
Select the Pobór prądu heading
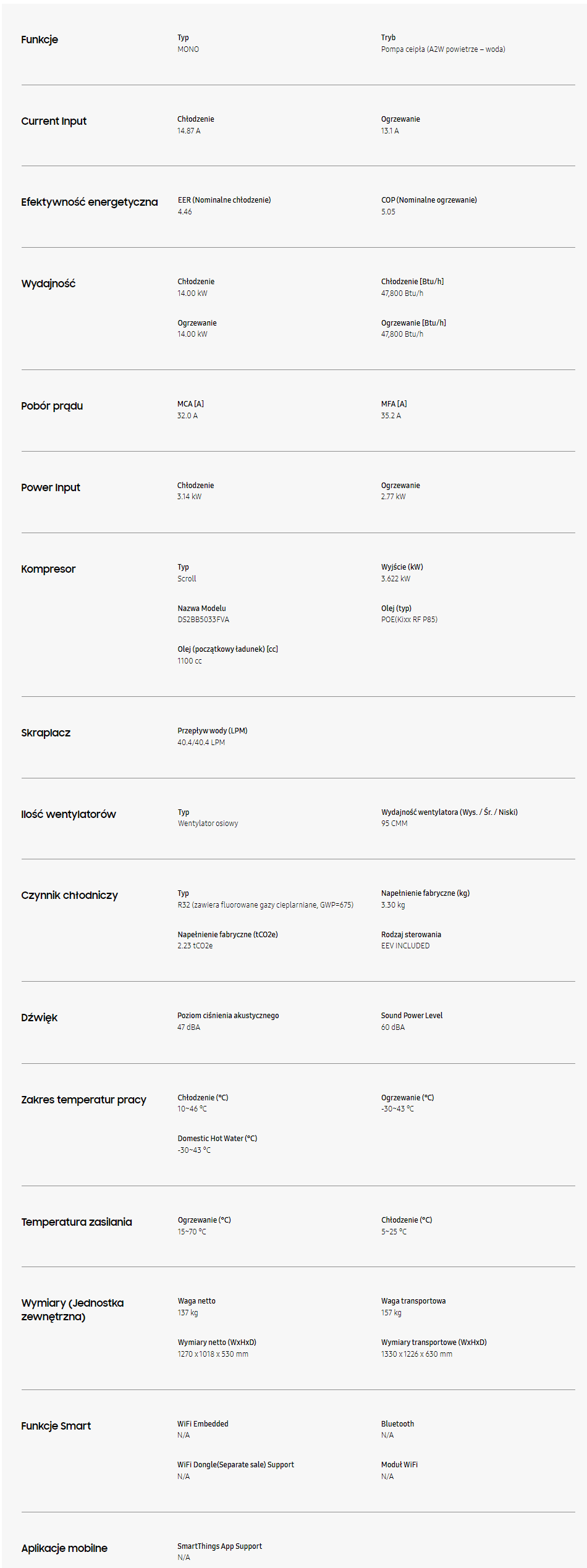click(x=52, y=406)
